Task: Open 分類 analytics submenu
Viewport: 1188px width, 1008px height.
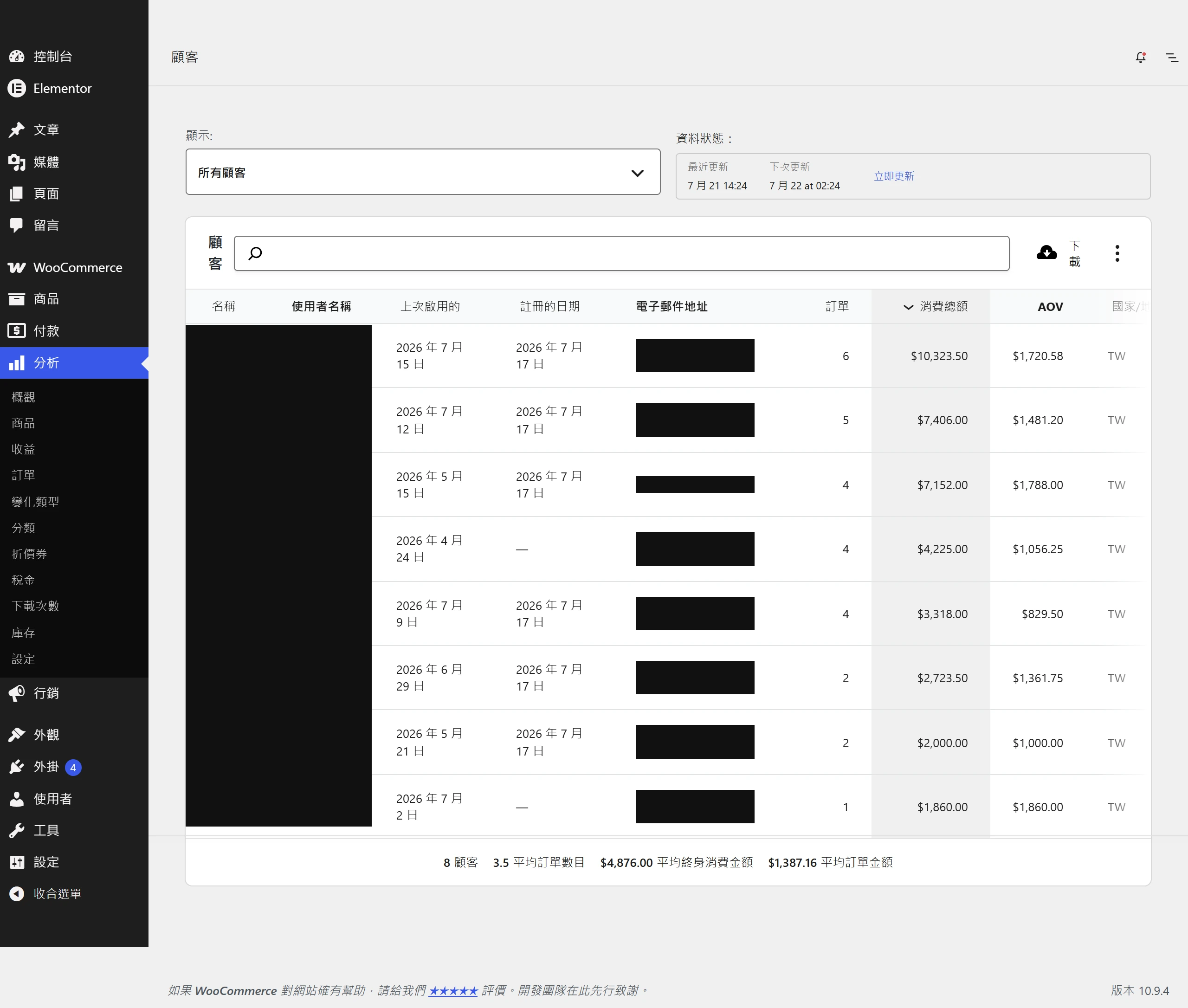Action: point(23,527)
